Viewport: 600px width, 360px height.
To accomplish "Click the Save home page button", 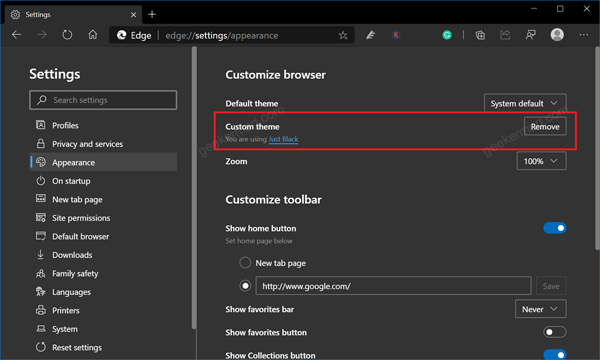I will point(551,286).
